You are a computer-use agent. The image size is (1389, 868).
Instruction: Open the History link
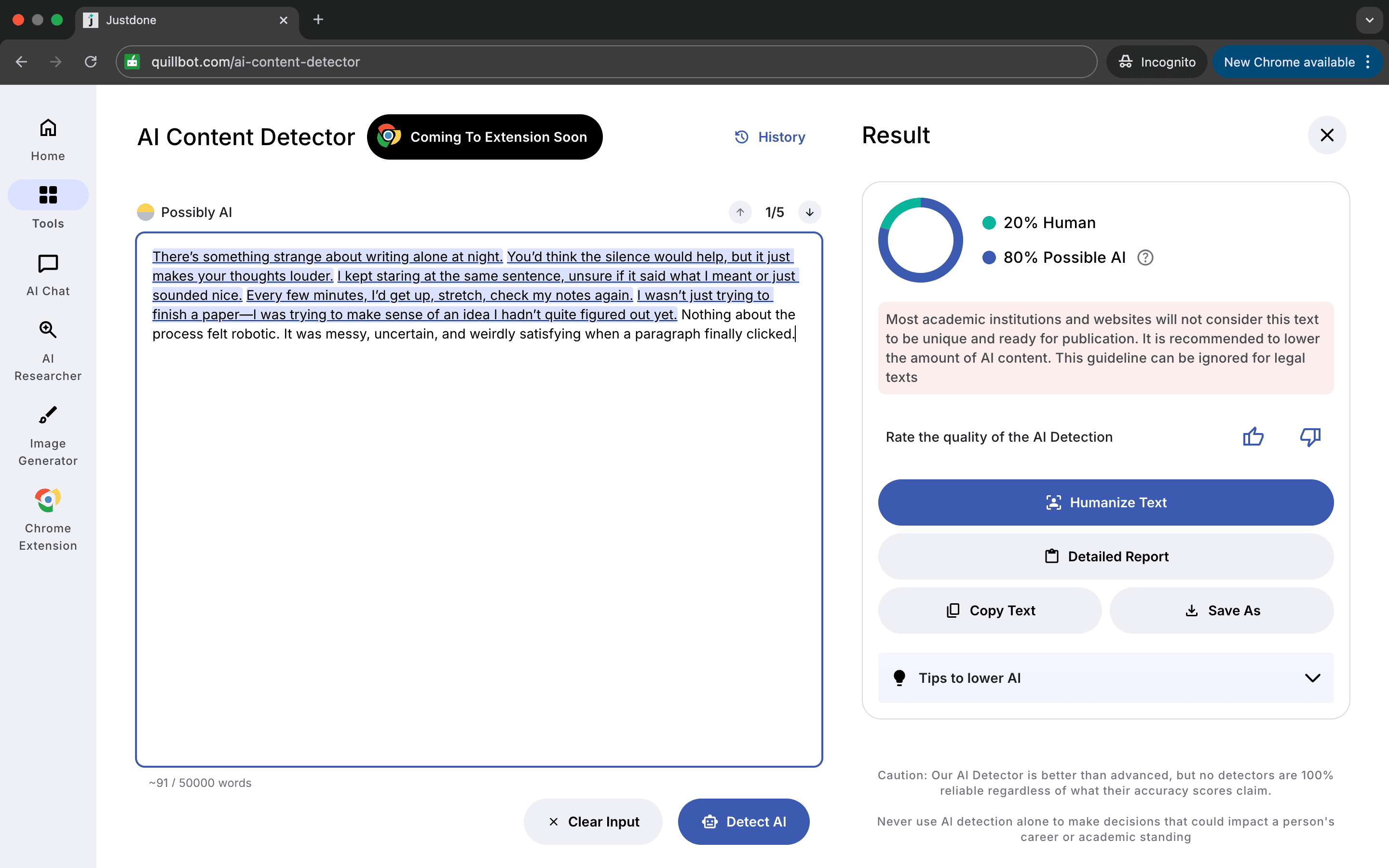(770, 136)
